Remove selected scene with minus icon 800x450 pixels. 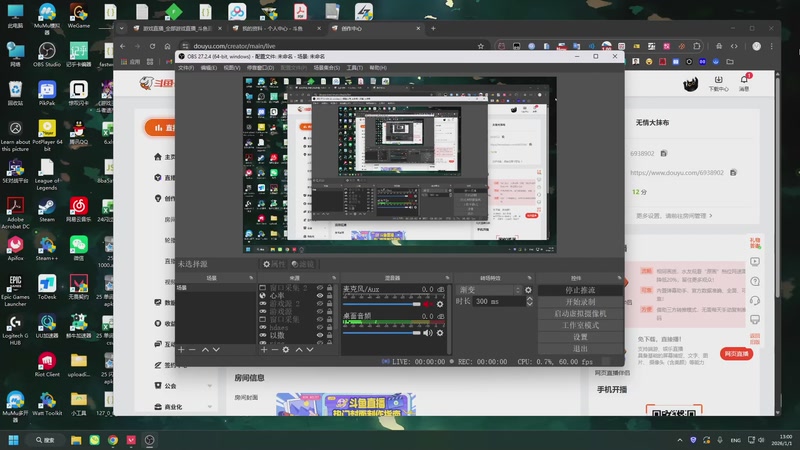click(x=192, y=349)
